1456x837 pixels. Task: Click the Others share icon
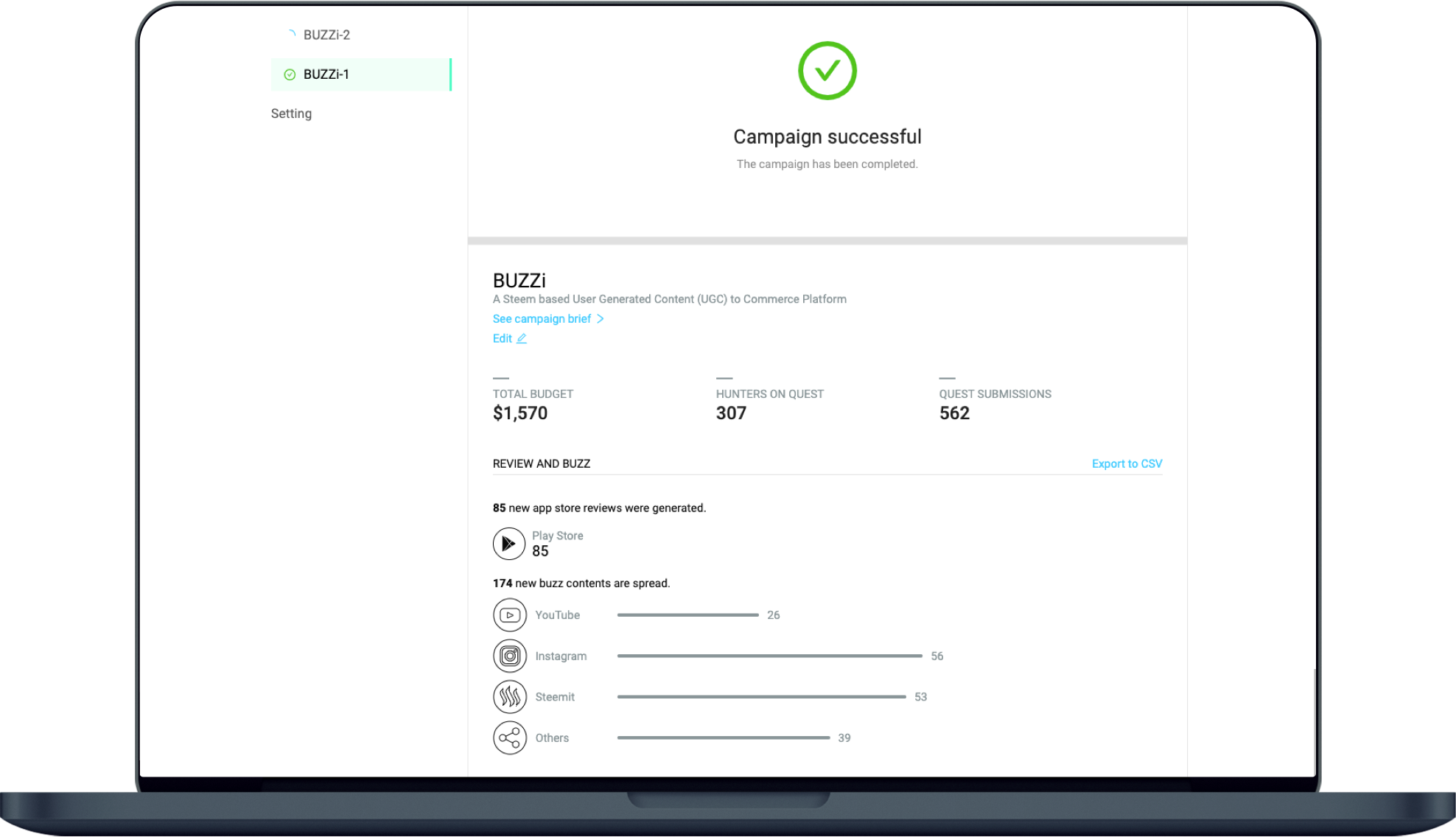pos(509,738)
